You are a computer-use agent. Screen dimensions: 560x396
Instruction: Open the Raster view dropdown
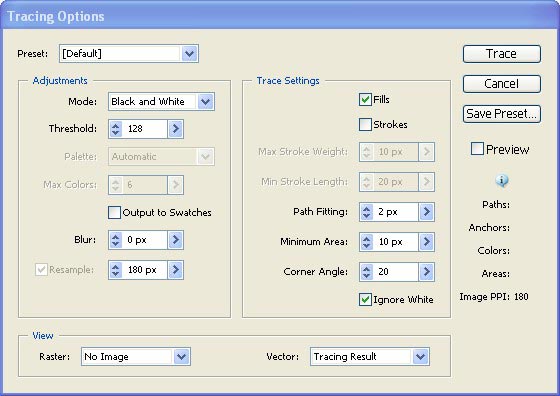pyautogui.click(x=136, y=357)
